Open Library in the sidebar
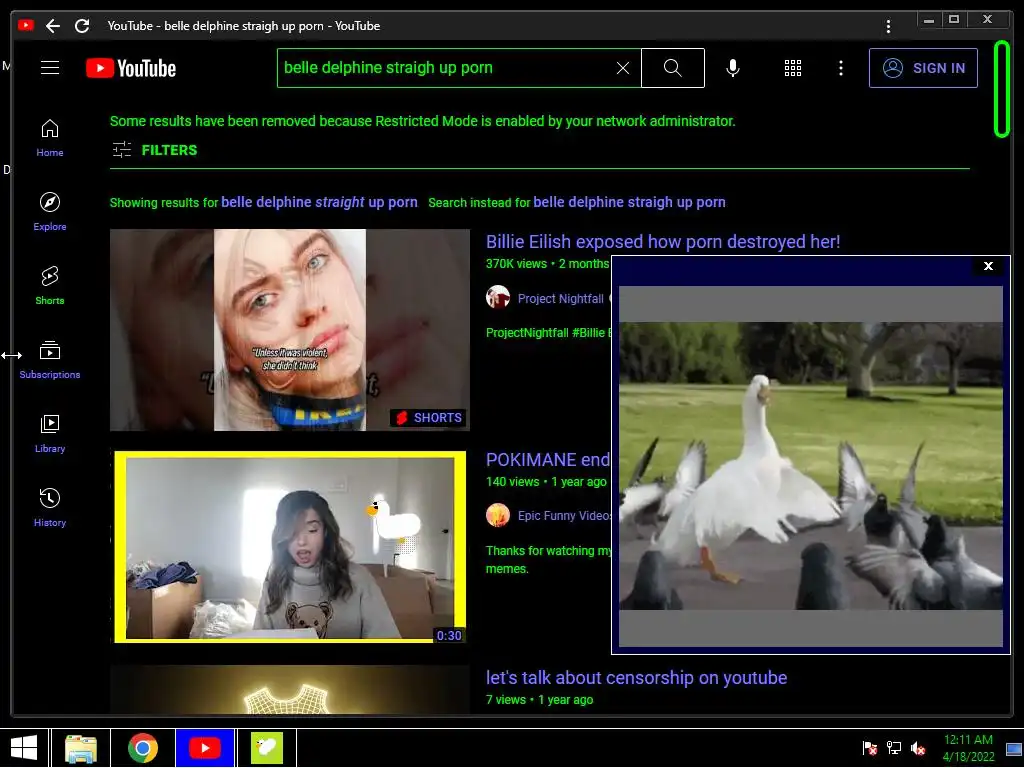 50,434
